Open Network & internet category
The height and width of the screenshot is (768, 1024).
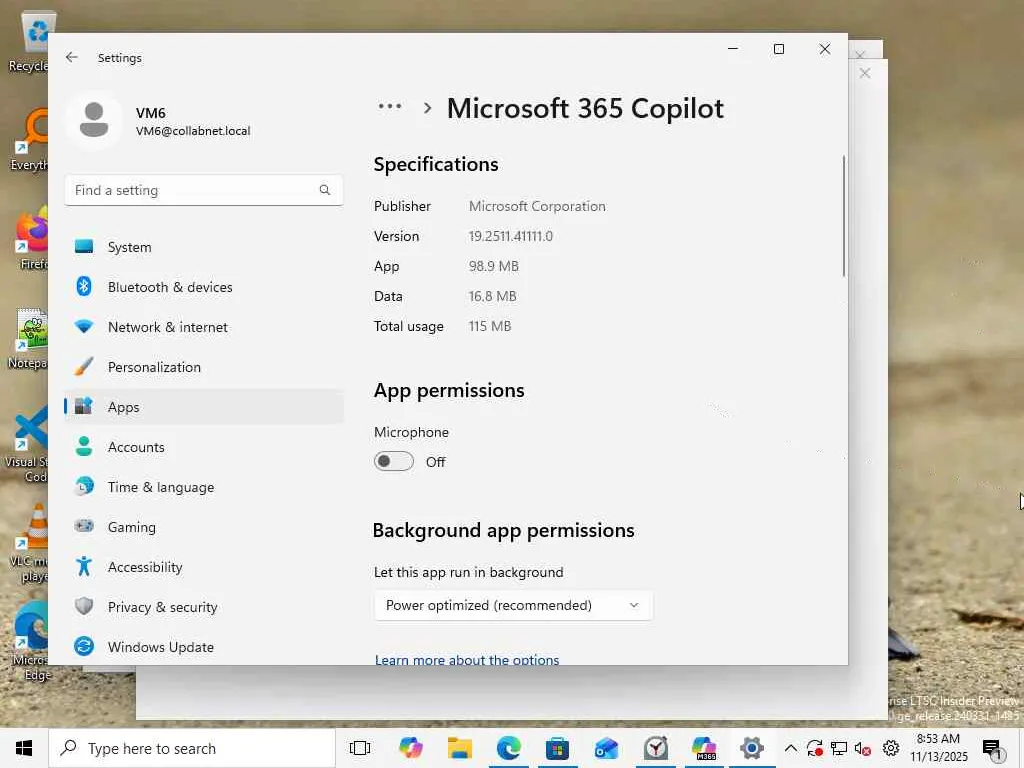(204, 327)
